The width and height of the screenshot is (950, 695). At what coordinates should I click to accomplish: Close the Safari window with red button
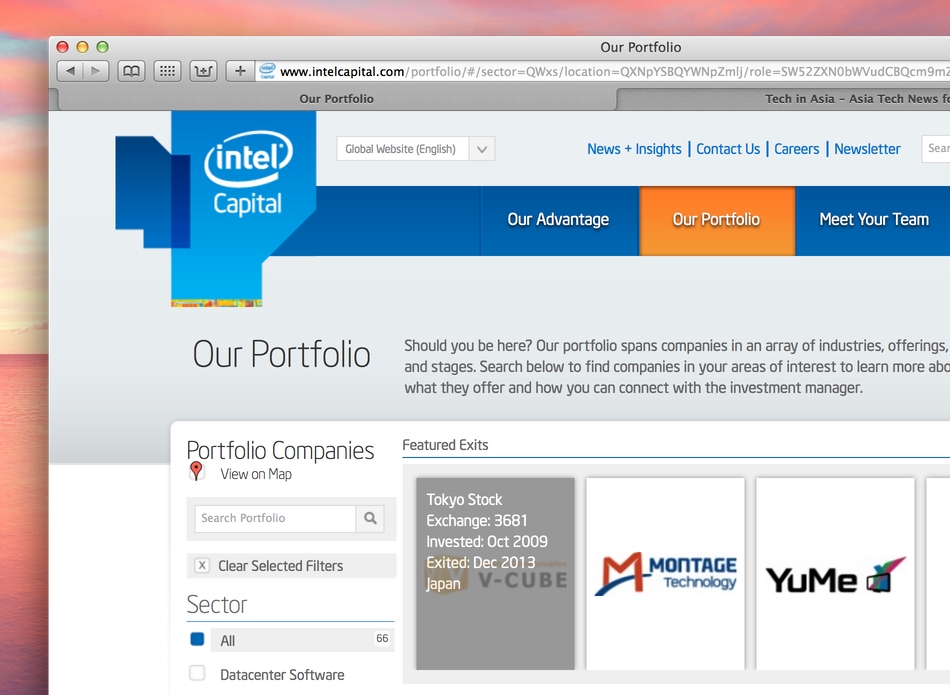click(62, 47)
